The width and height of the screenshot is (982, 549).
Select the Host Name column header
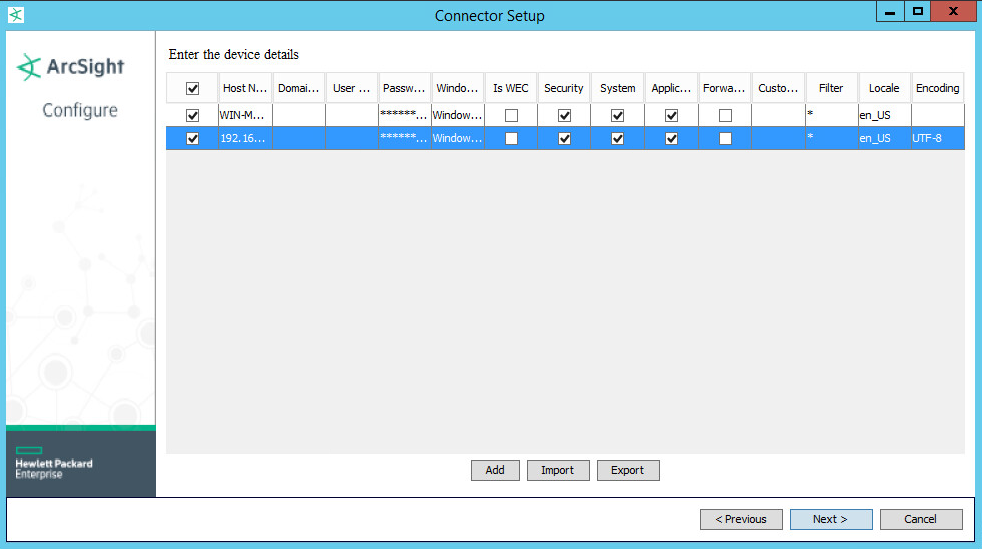click(x=245, y=88)
